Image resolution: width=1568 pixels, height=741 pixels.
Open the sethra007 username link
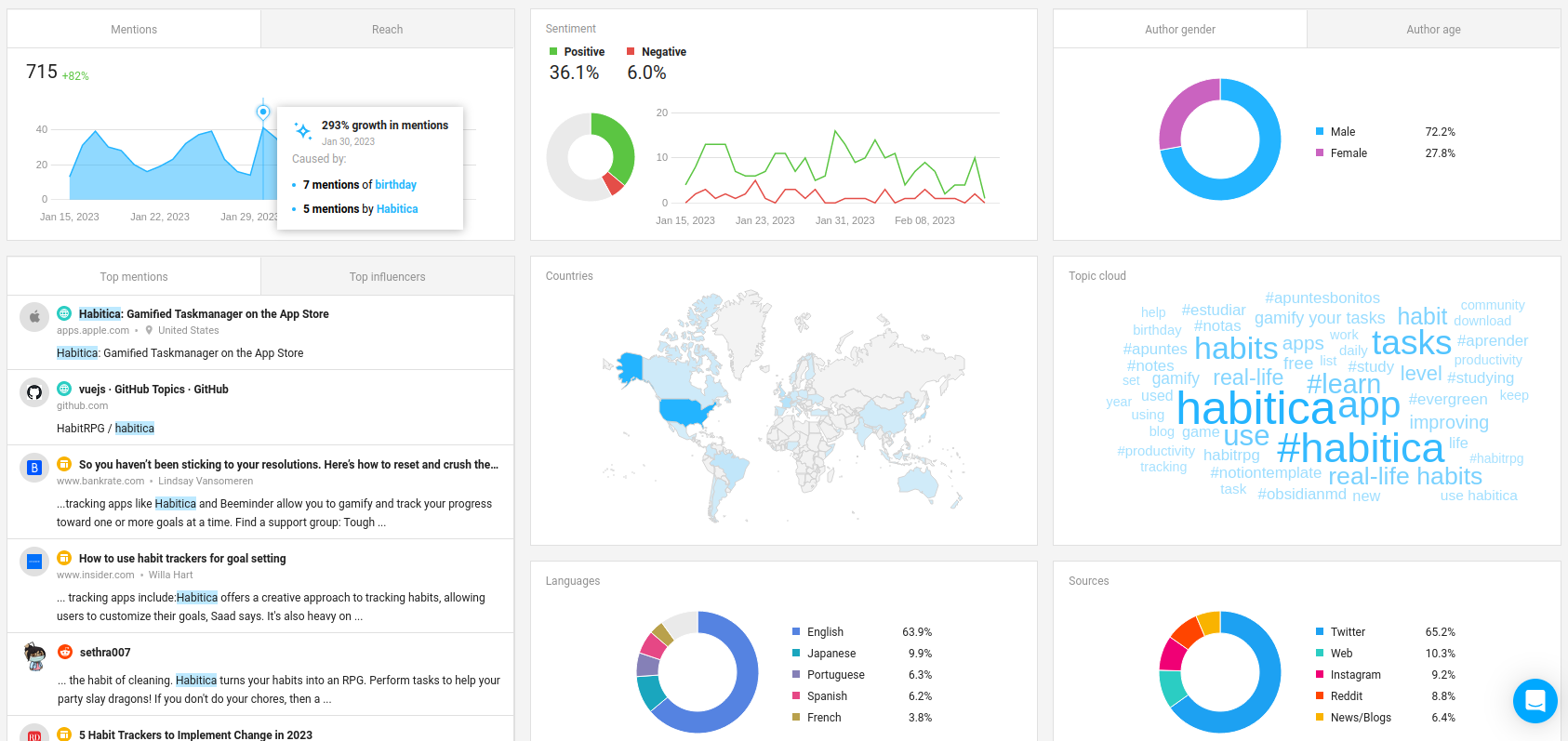pos(105,652)
